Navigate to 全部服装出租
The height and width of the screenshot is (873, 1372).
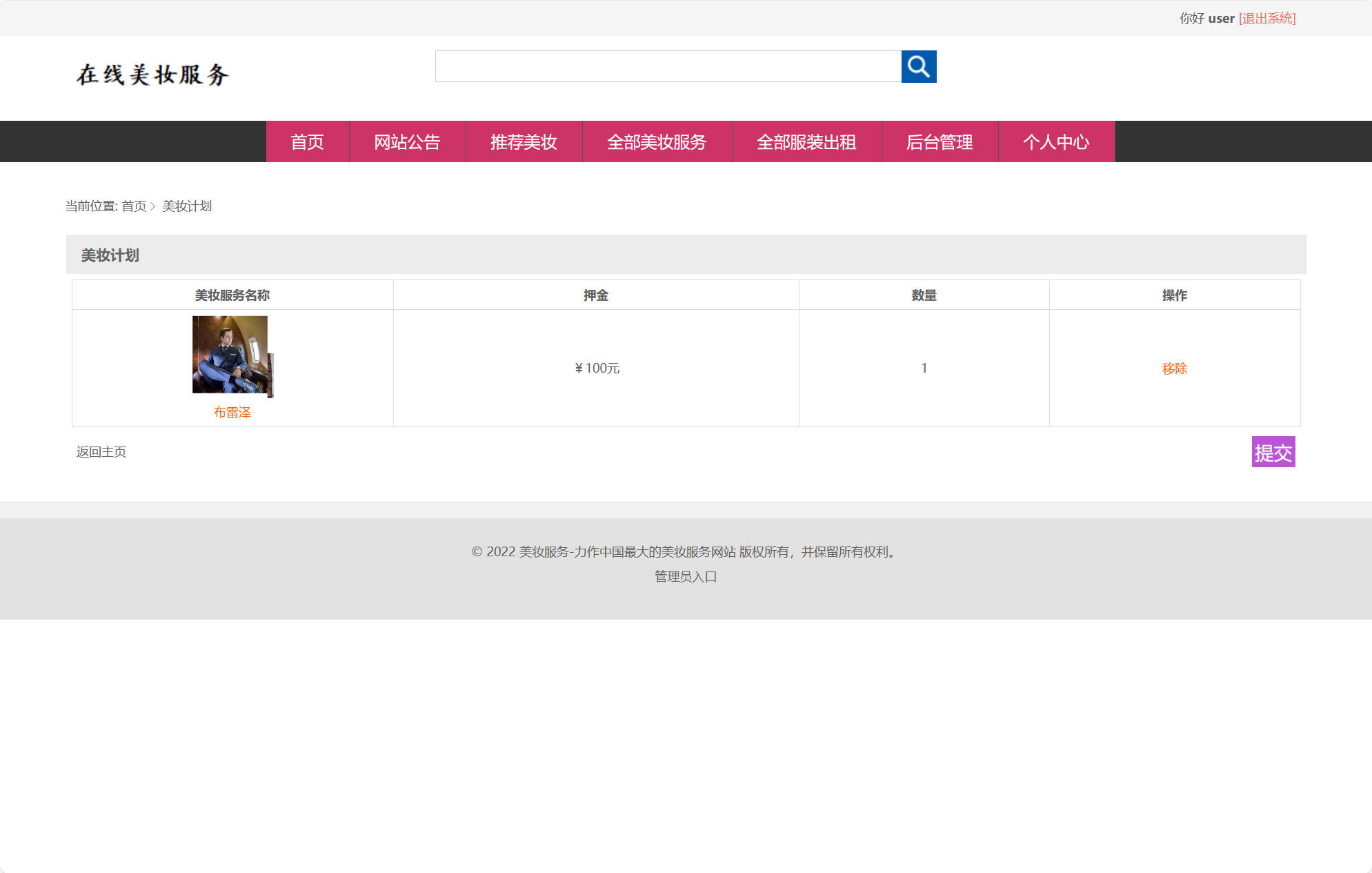[x=806, y=142]
